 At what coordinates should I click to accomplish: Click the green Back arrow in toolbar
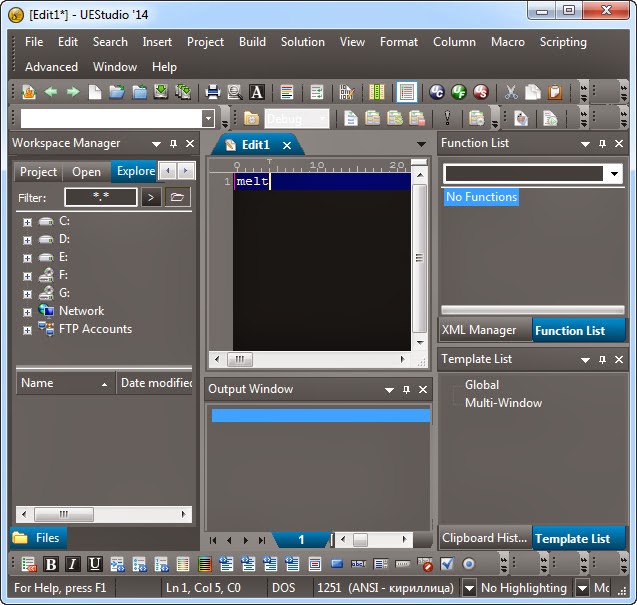coord(51,92)
